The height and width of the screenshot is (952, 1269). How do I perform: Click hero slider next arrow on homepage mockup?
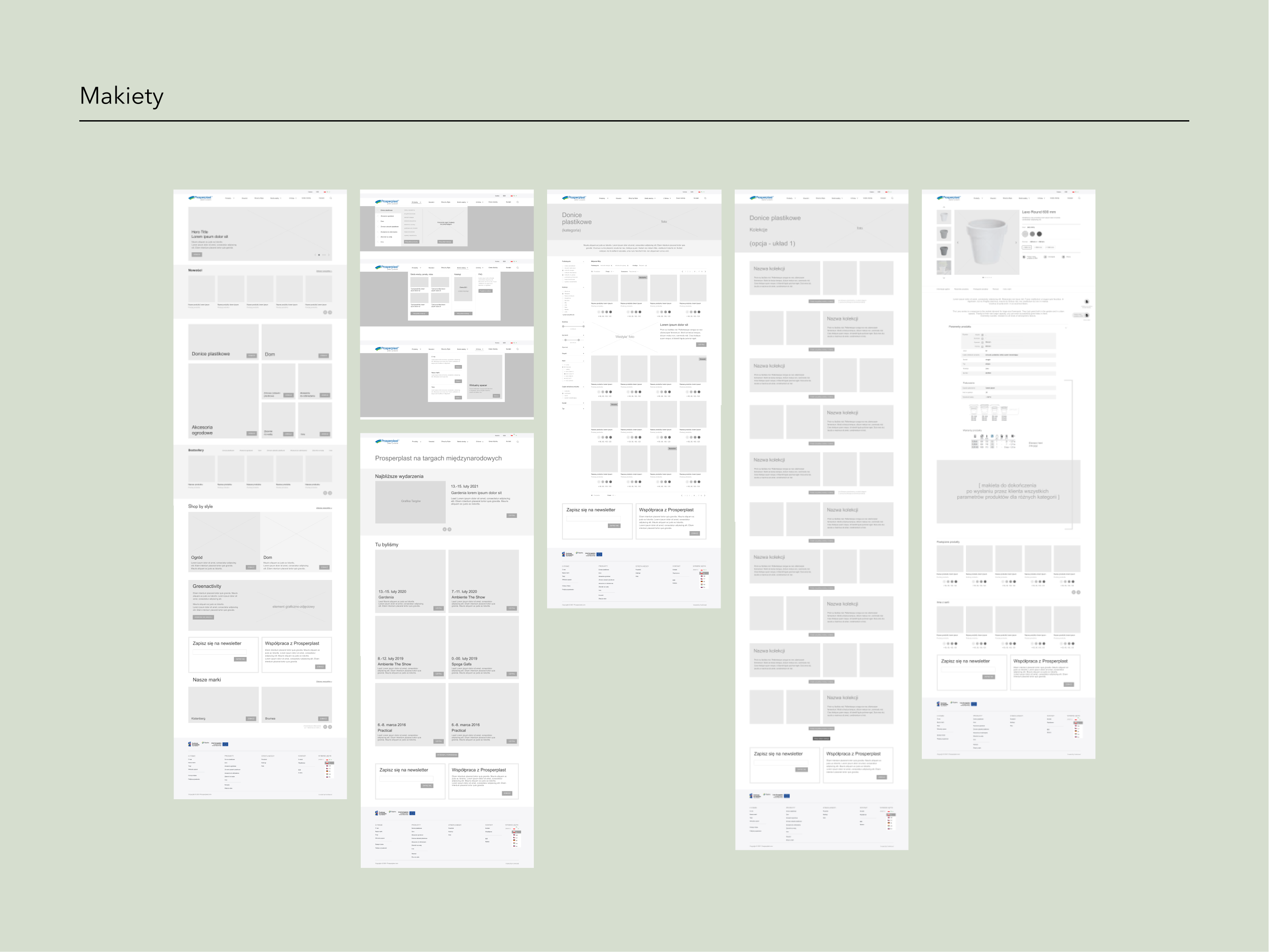click(x=328, y=255)
